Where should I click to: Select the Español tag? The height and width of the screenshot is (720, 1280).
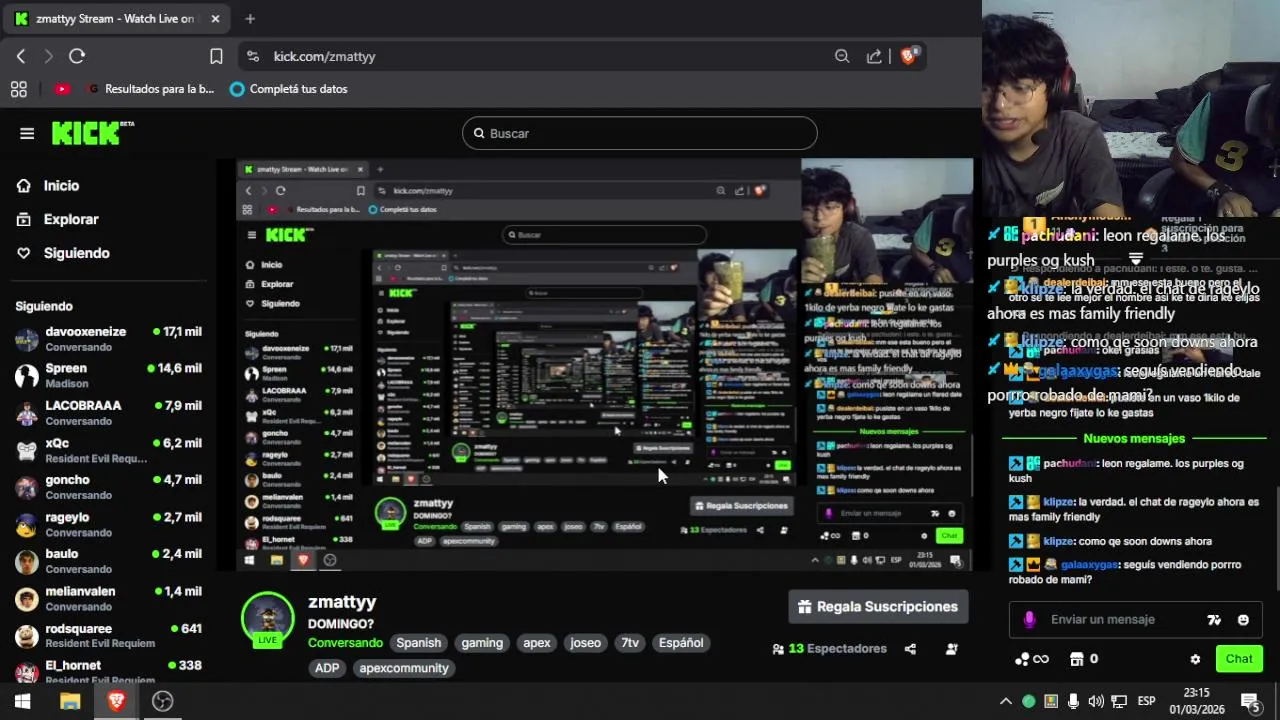coord(681,643)
